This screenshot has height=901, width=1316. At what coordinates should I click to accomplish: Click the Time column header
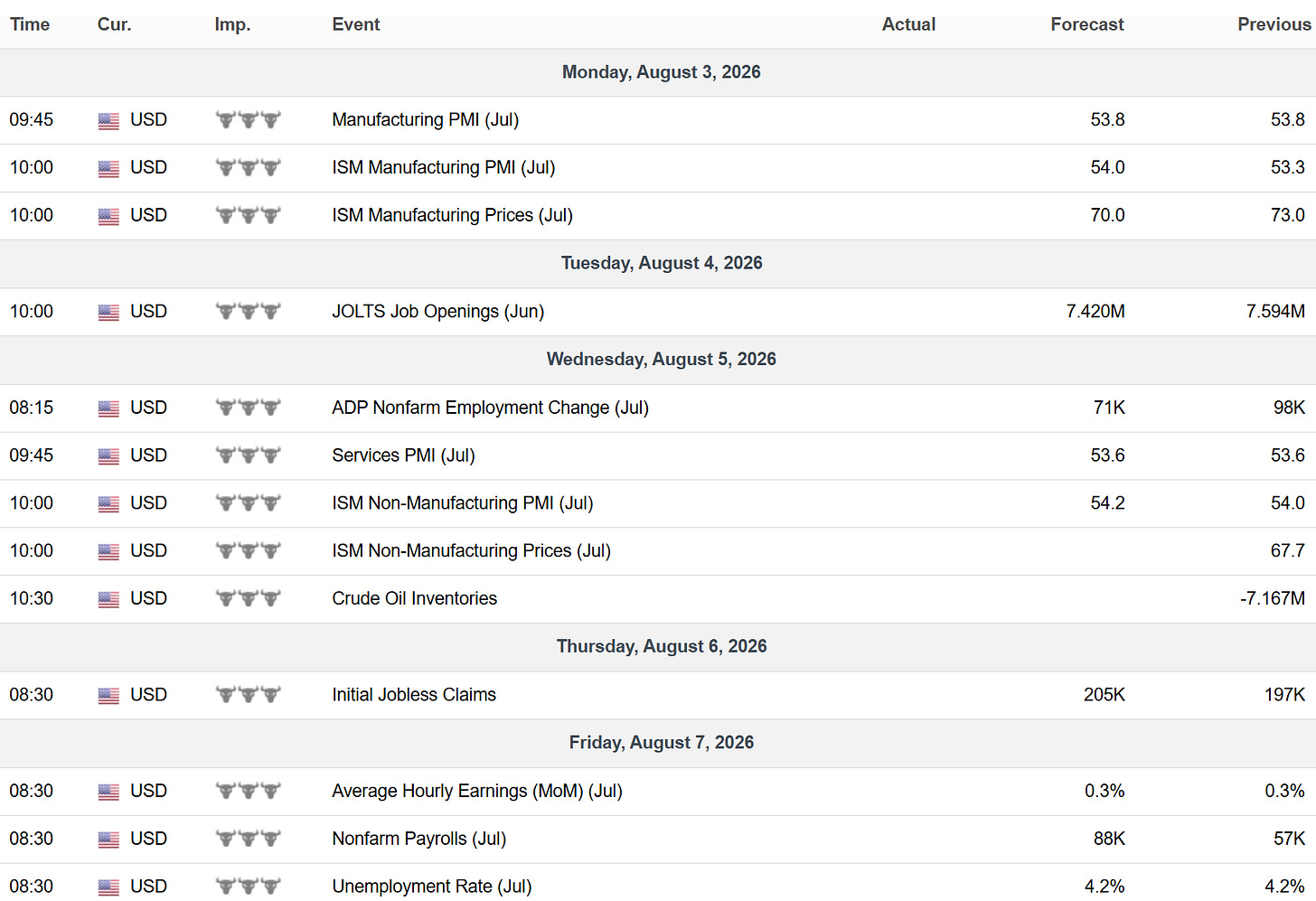tap(30, 24)
